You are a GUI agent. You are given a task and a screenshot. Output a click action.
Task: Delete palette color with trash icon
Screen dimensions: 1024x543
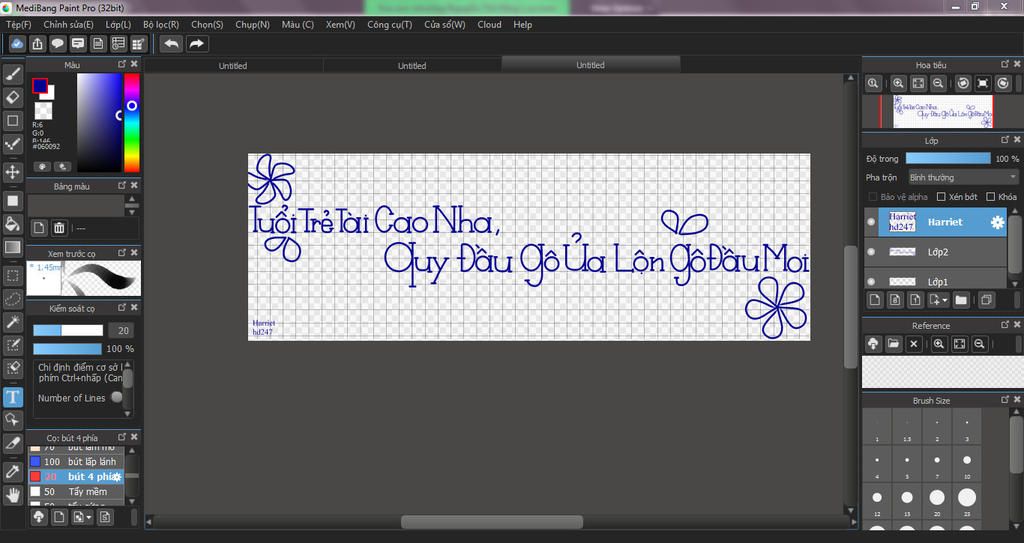tap(59, 228)
